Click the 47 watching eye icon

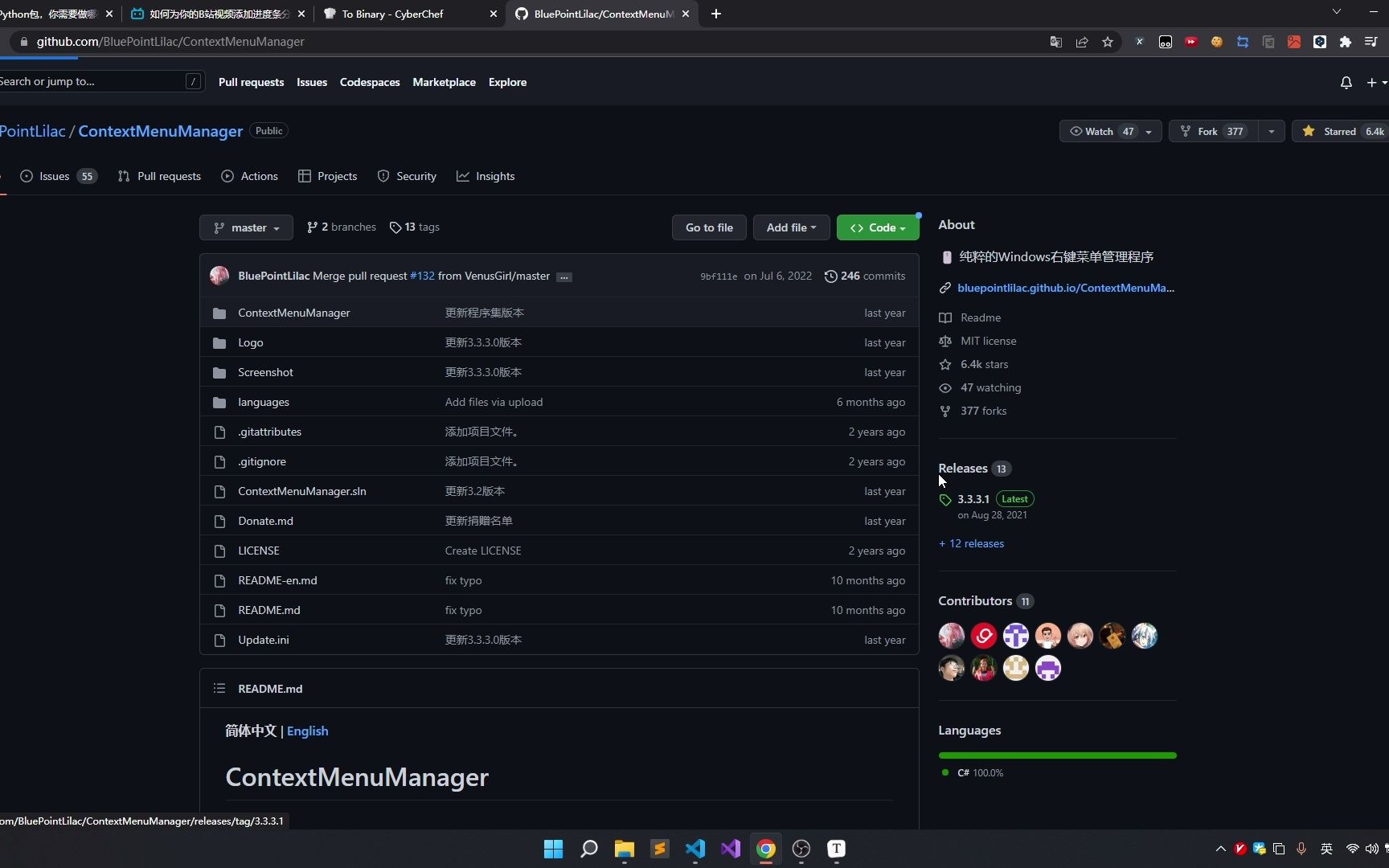(945, 387)
